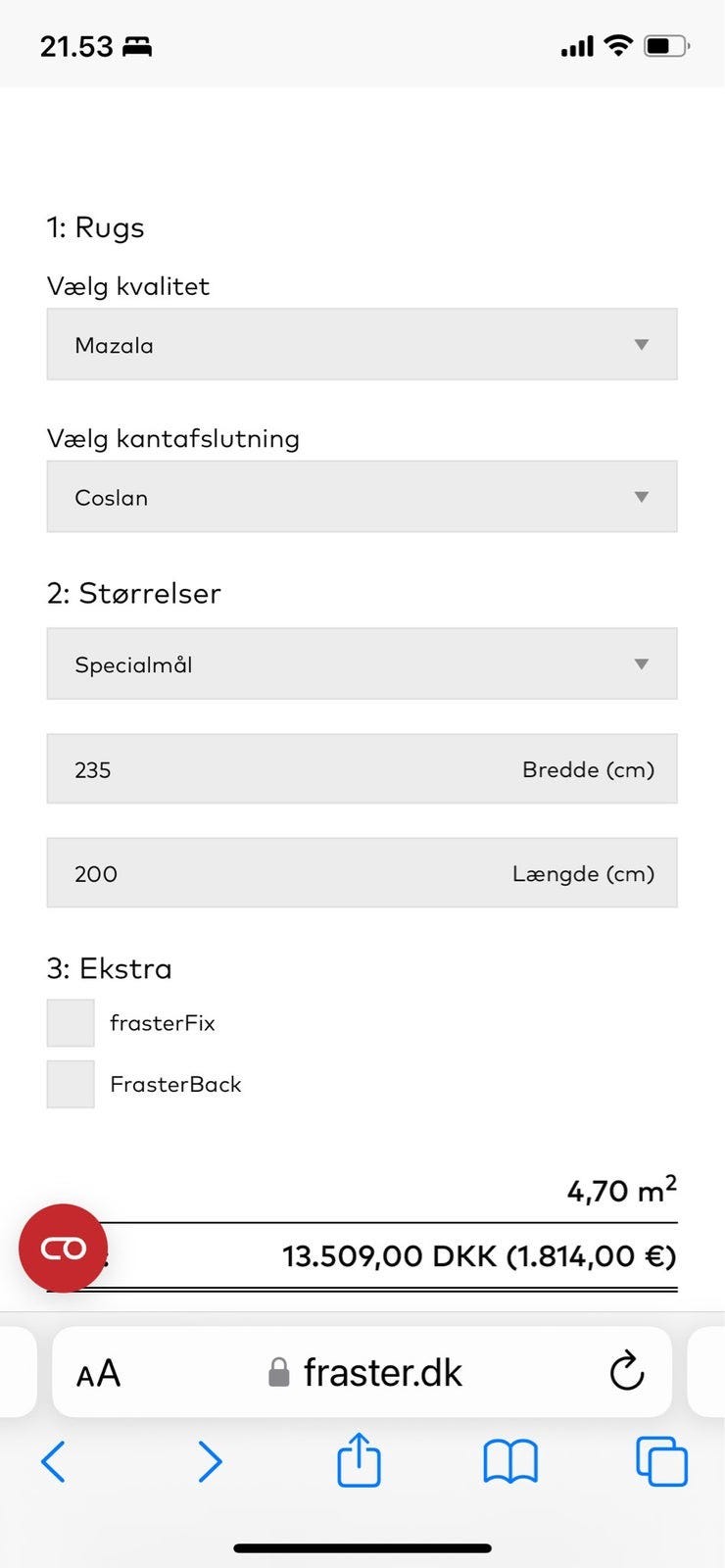Tap the Wi-Fi status icon
The image size is (725, 1568).
pos(618,45)
